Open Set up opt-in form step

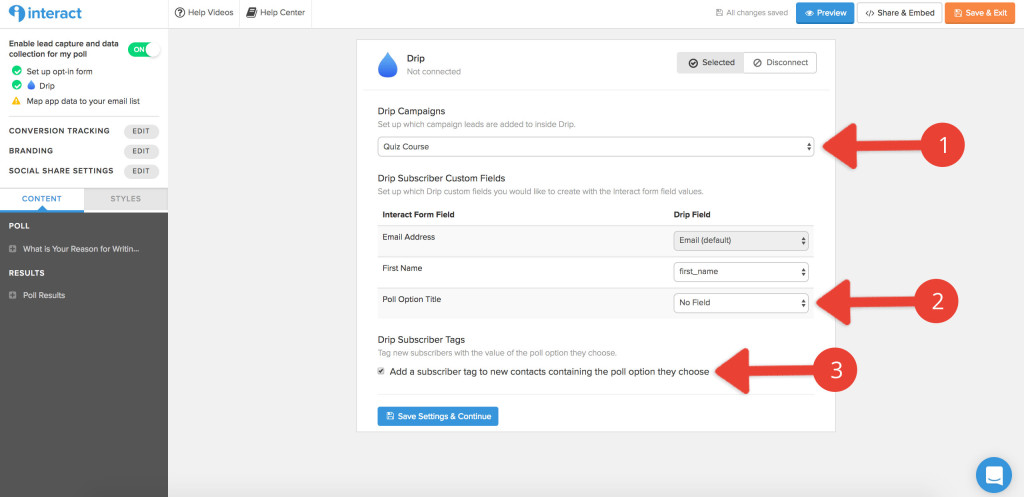(59, 71)
